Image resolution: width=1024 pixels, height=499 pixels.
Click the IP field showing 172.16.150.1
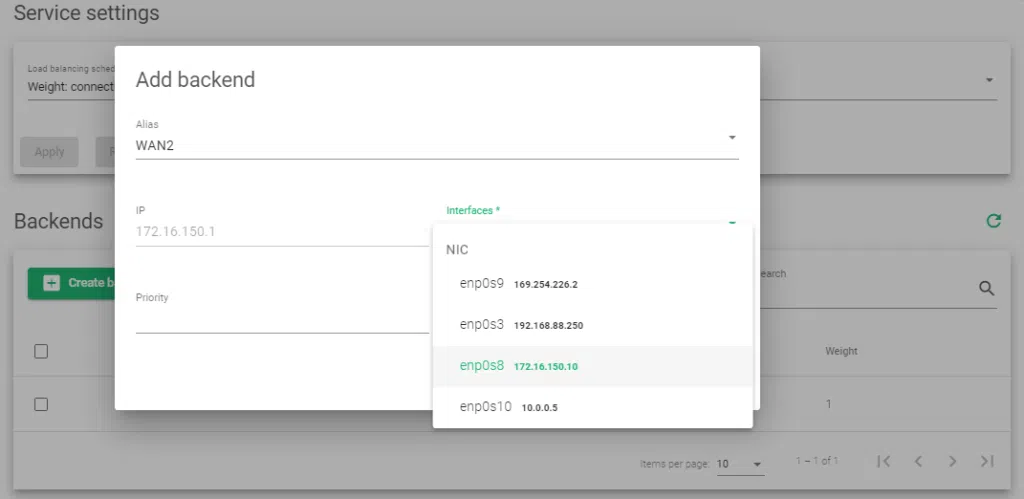point(282,231)
